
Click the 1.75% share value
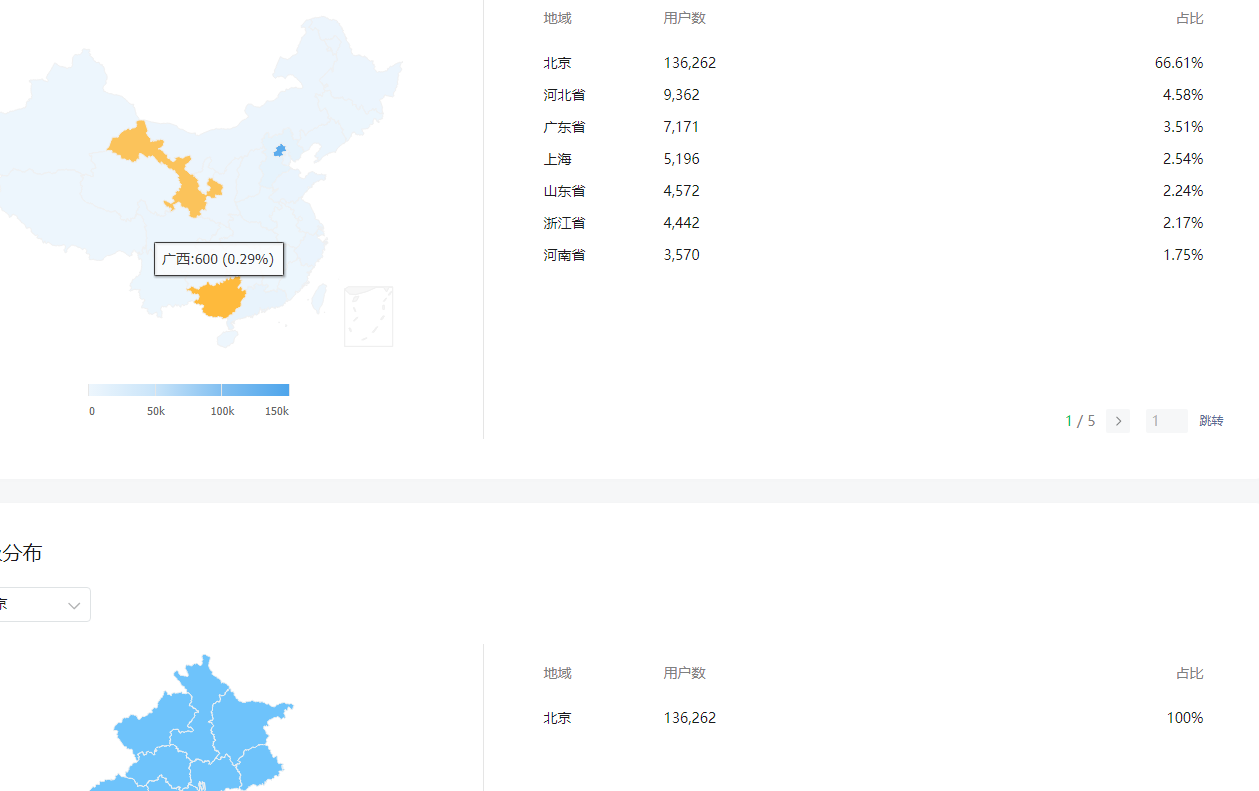[1183, 255]
